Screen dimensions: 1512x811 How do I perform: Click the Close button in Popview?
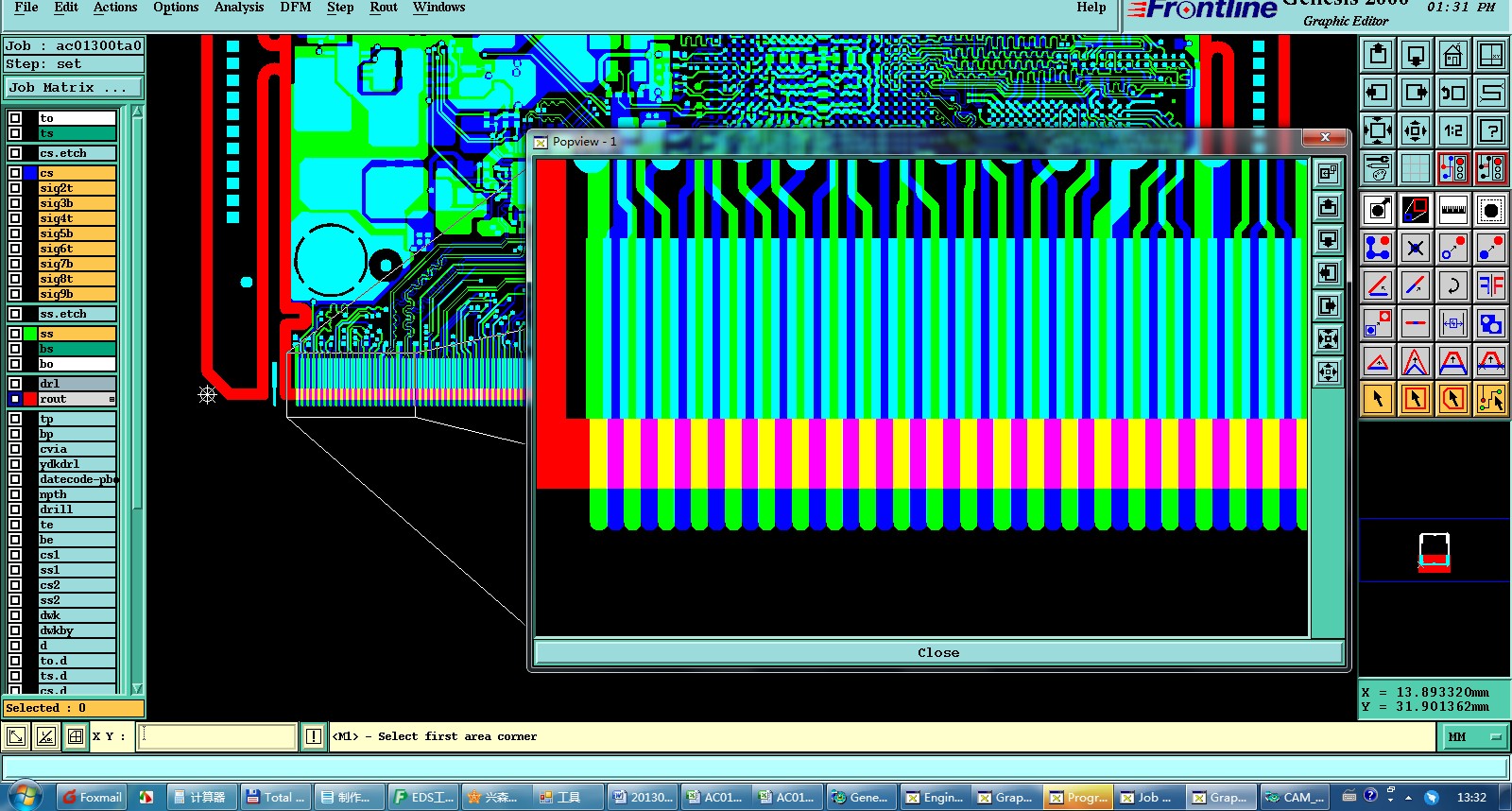938,652
